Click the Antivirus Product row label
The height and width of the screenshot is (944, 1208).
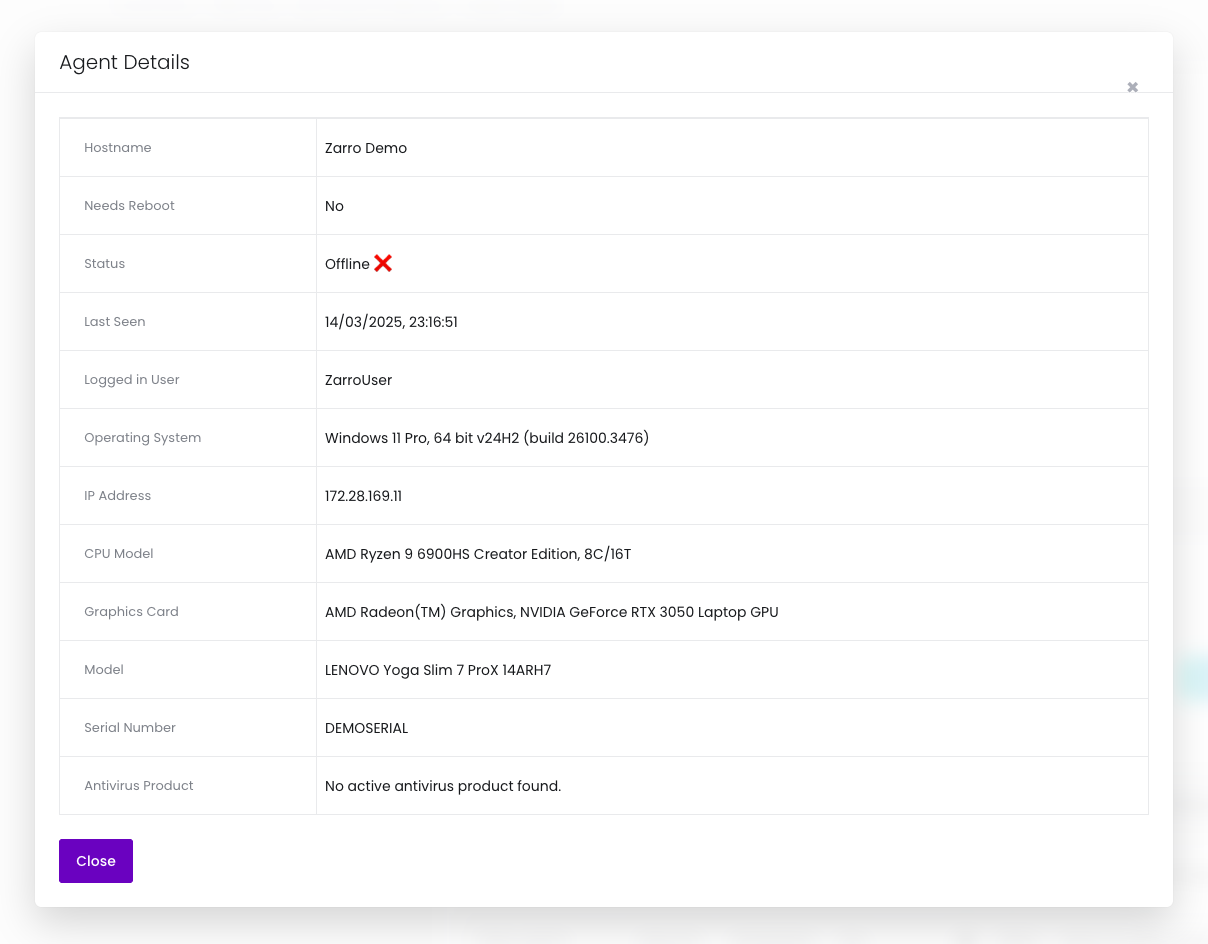coord(139,786)
